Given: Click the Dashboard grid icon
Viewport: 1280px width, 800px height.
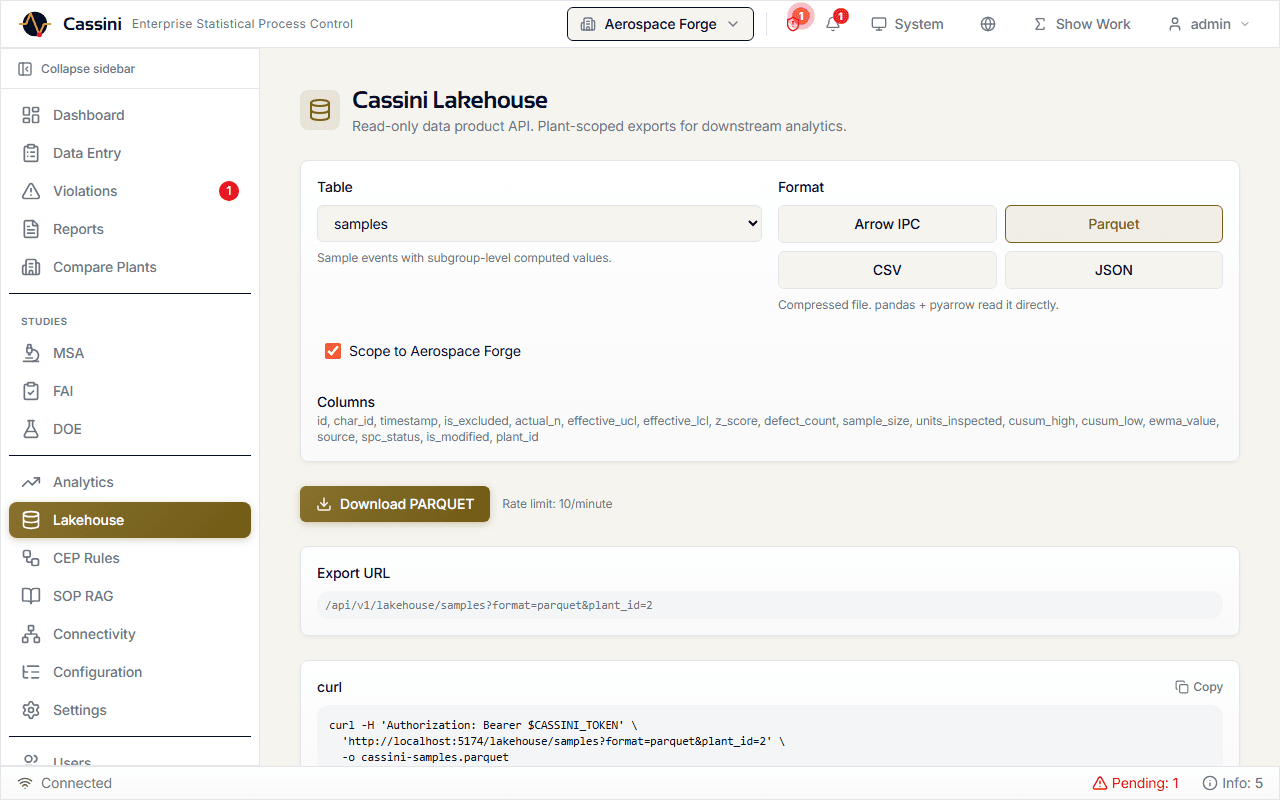Looking at the screenshot, I should click(31, 115).
